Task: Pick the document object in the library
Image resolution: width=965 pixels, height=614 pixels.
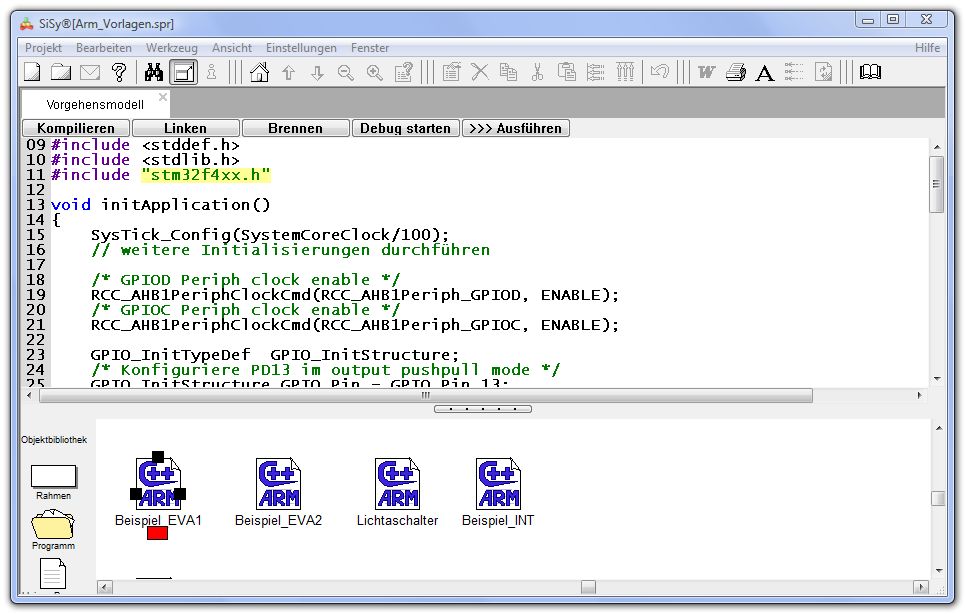Action: [x=53, y=573]
